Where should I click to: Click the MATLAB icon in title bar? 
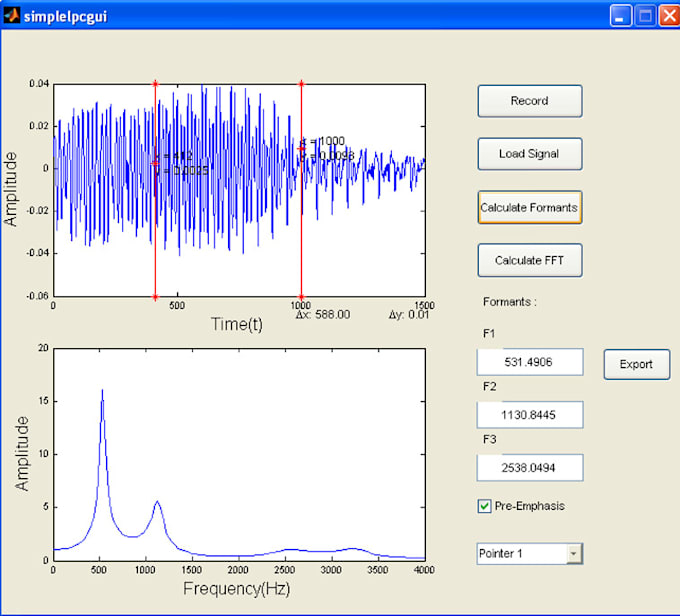[11, 16]
